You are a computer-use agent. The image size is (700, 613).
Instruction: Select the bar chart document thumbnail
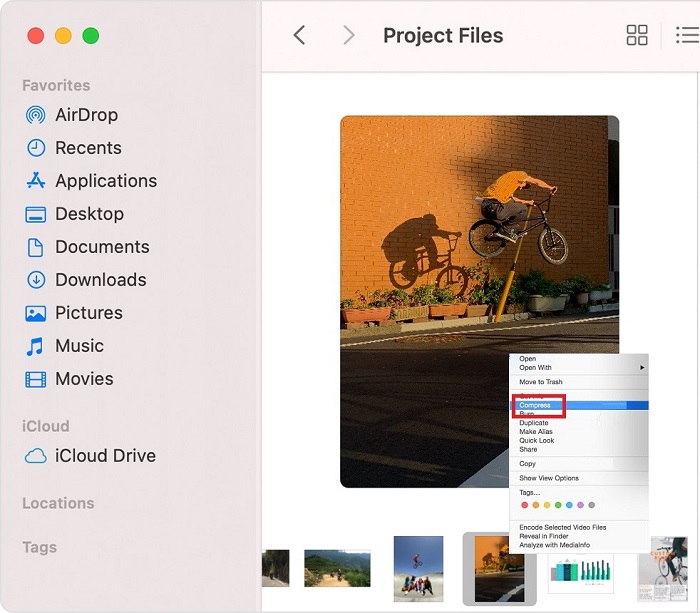[x=581, y=573]
